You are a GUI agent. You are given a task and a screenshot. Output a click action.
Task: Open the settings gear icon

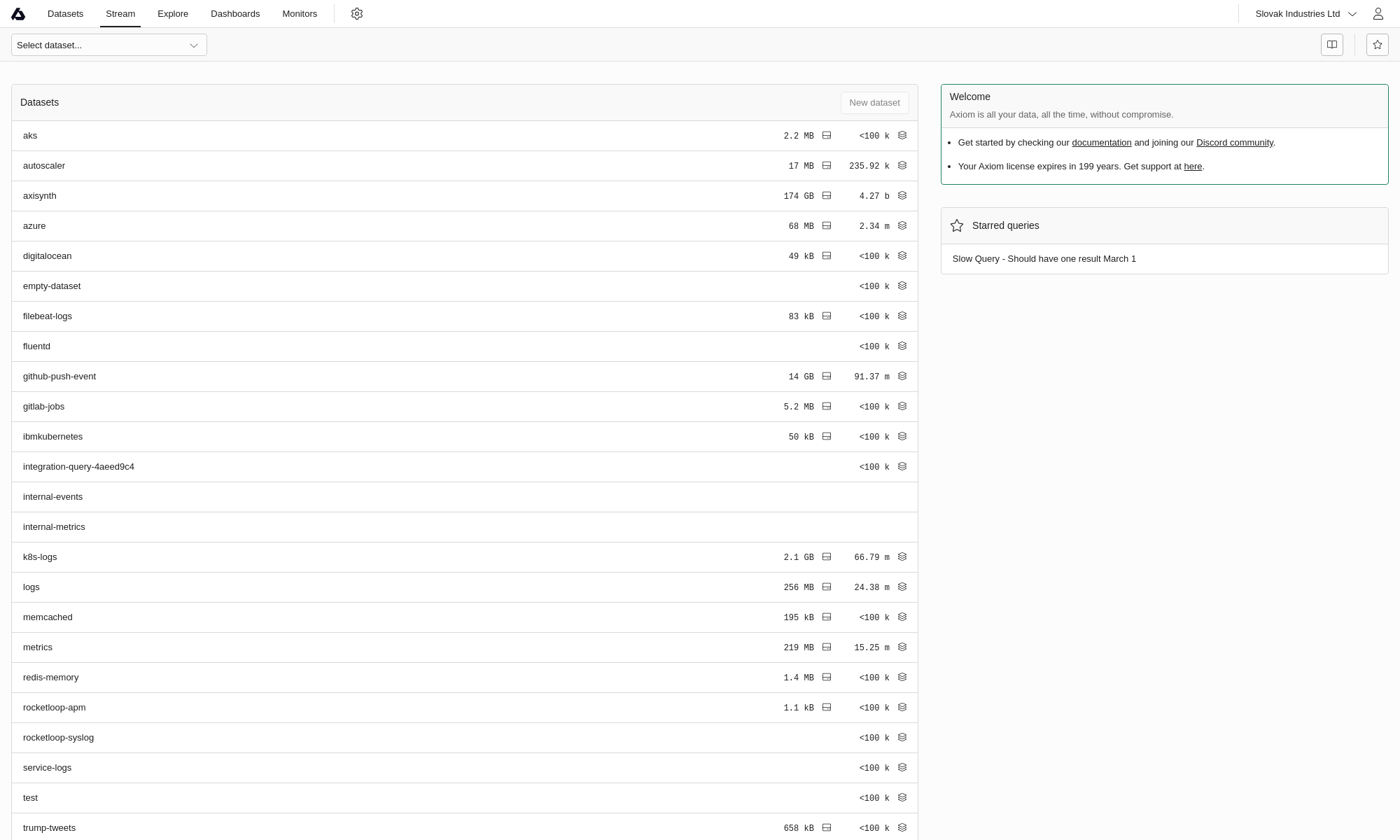[357, 14]
